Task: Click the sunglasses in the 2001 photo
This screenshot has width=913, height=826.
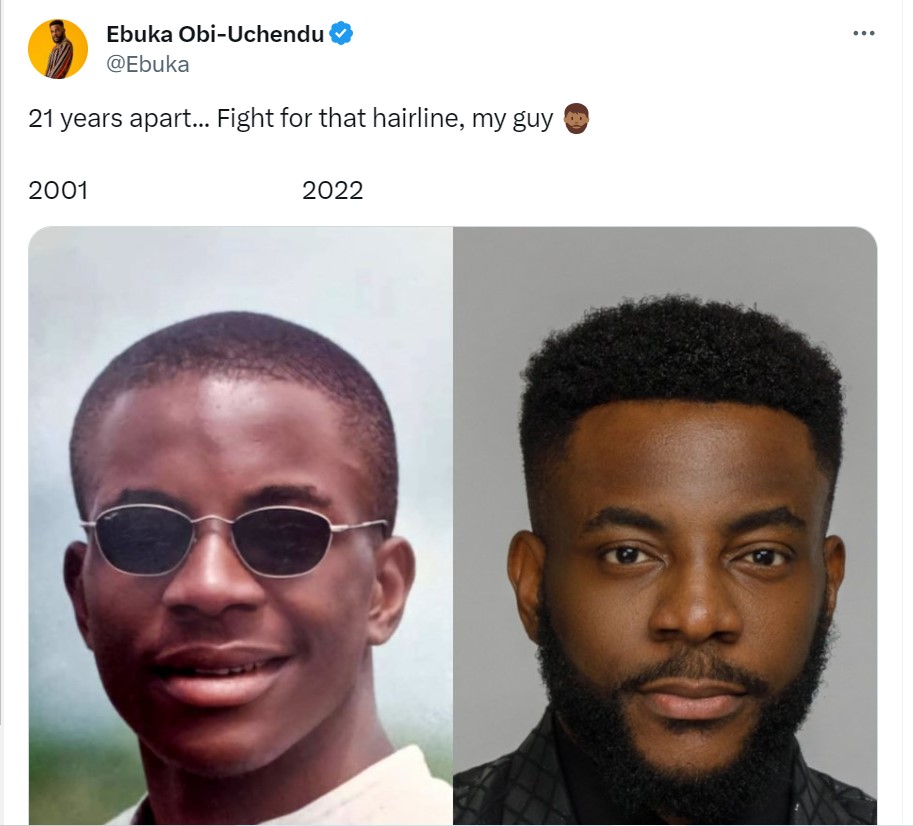Action: pyautogui.click(x=233, y=538)
